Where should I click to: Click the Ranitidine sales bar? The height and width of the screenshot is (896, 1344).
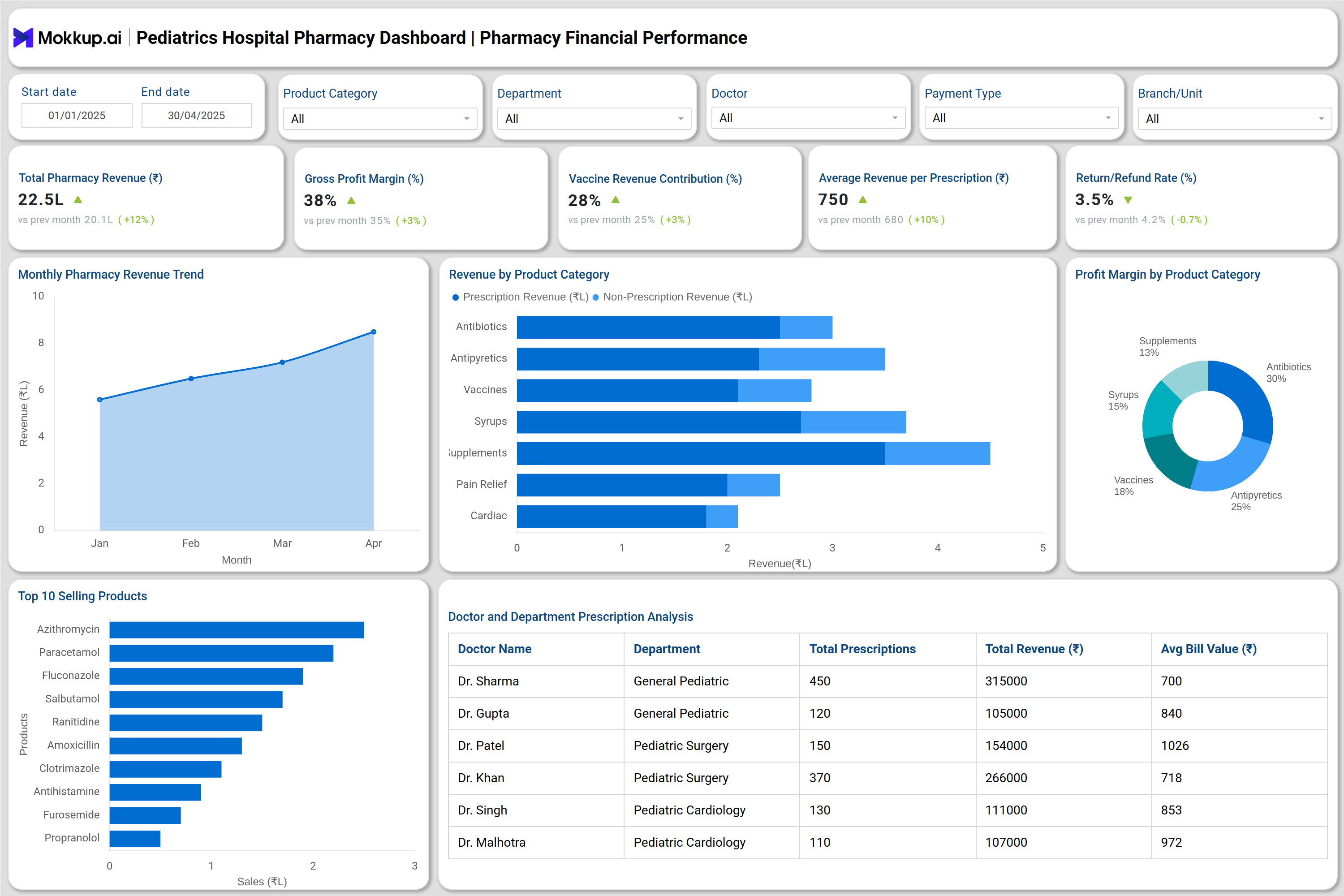[x=186, y=722]
